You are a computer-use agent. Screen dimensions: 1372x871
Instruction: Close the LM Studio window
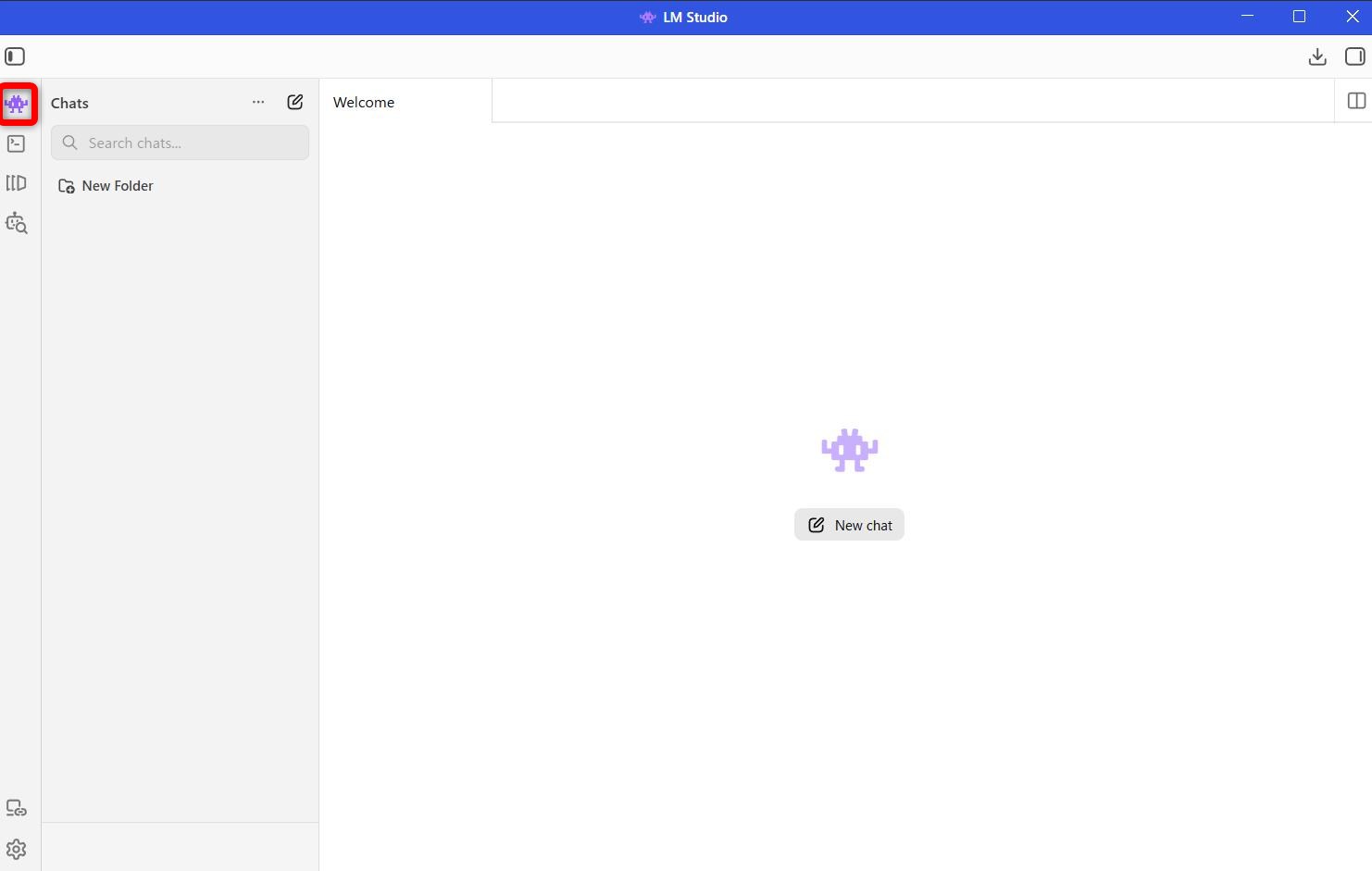click(1352, 17)
